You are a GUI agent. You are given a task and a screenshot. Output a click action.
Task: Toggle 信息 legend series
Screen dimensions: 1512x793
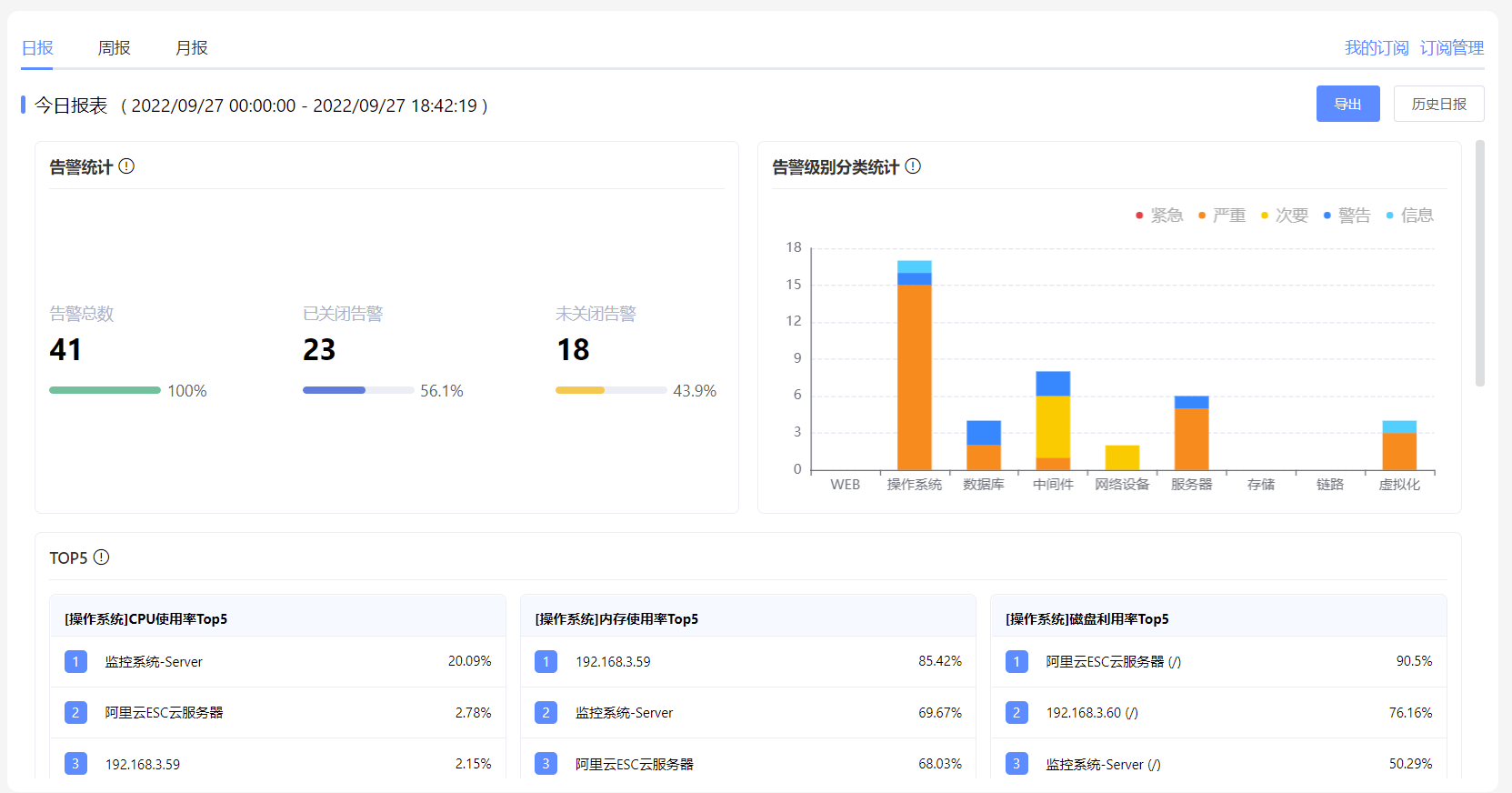[1410, 216]
